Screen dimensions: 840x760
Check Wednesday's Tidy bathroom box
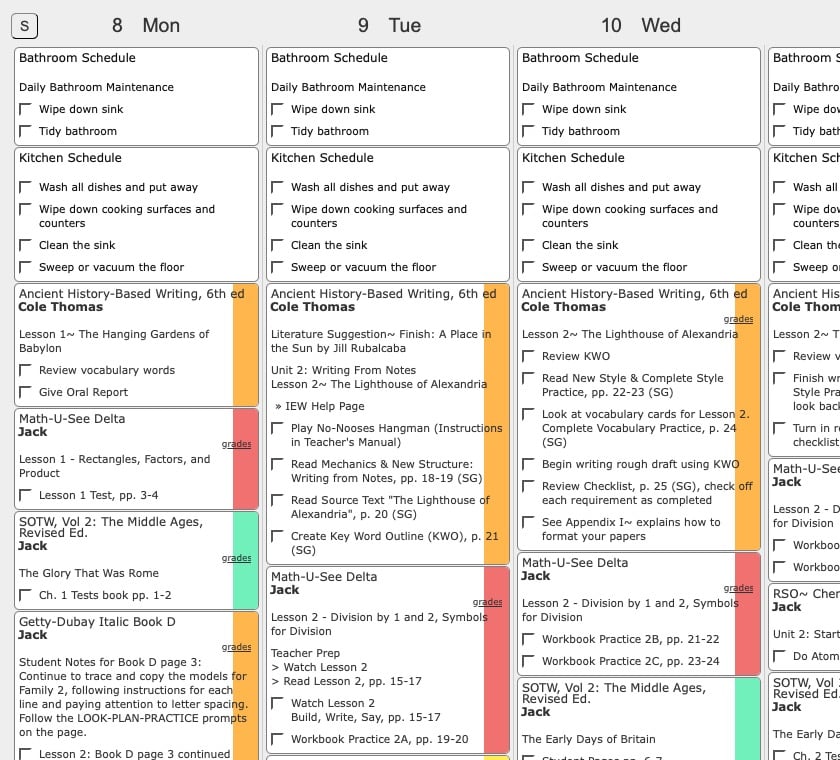528,131
